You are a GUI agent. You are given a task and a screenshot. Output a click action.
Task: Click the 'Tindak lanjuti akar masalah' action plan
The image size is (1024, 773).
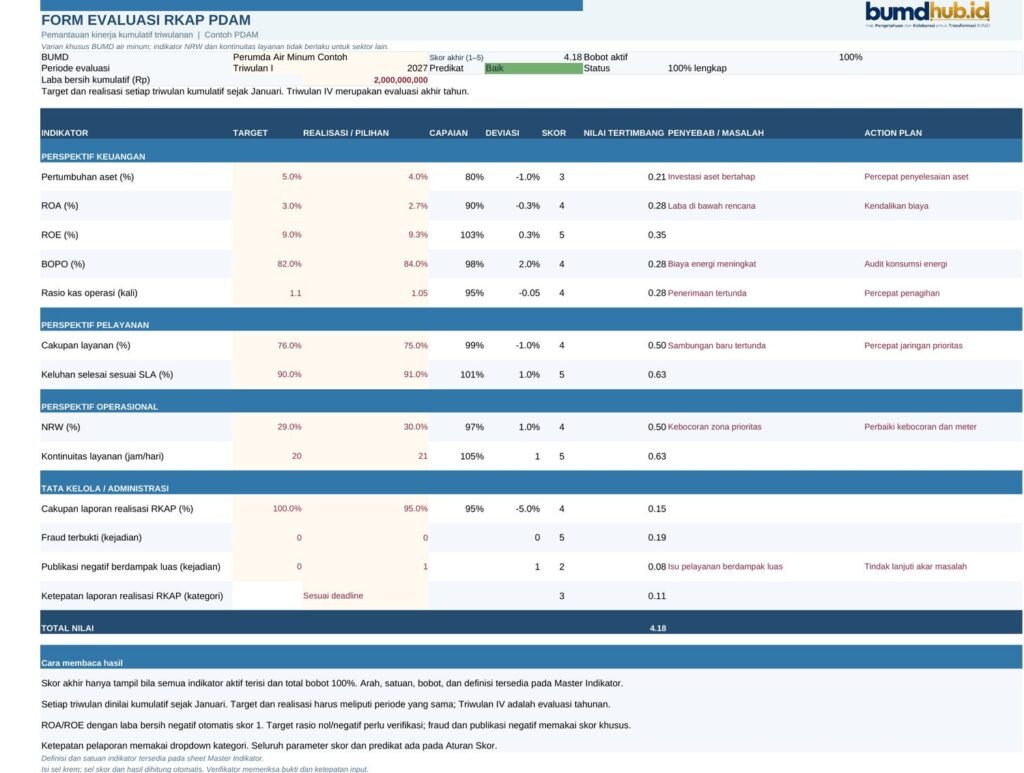click(915, 566)
